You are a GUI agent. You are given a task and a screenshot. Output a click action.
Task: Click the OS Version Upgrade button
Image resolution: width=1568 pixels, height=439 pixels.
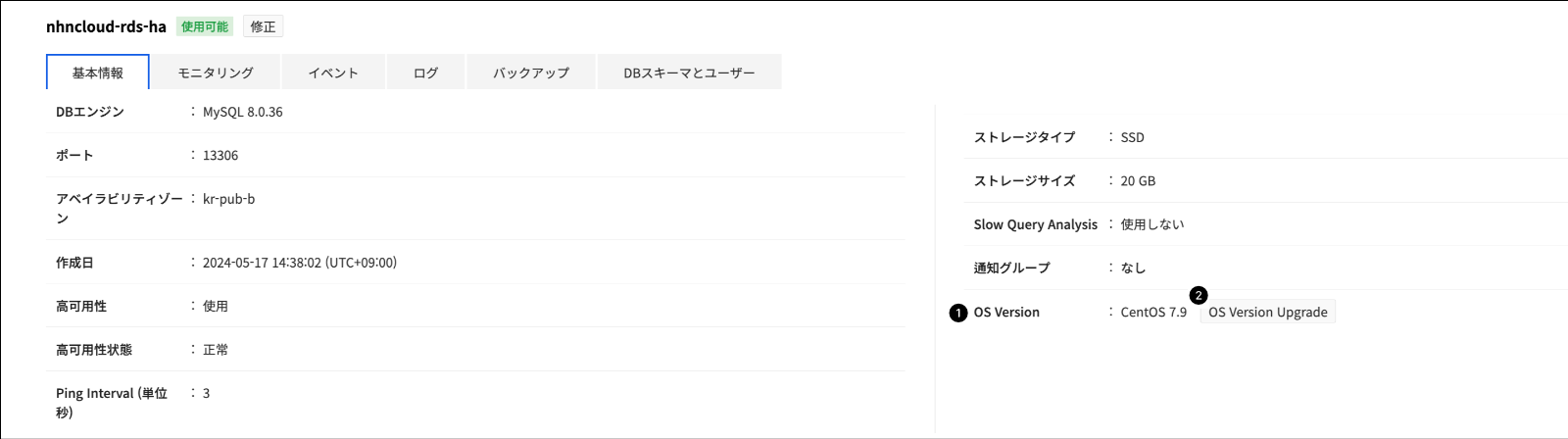(x=1267, y=313)
